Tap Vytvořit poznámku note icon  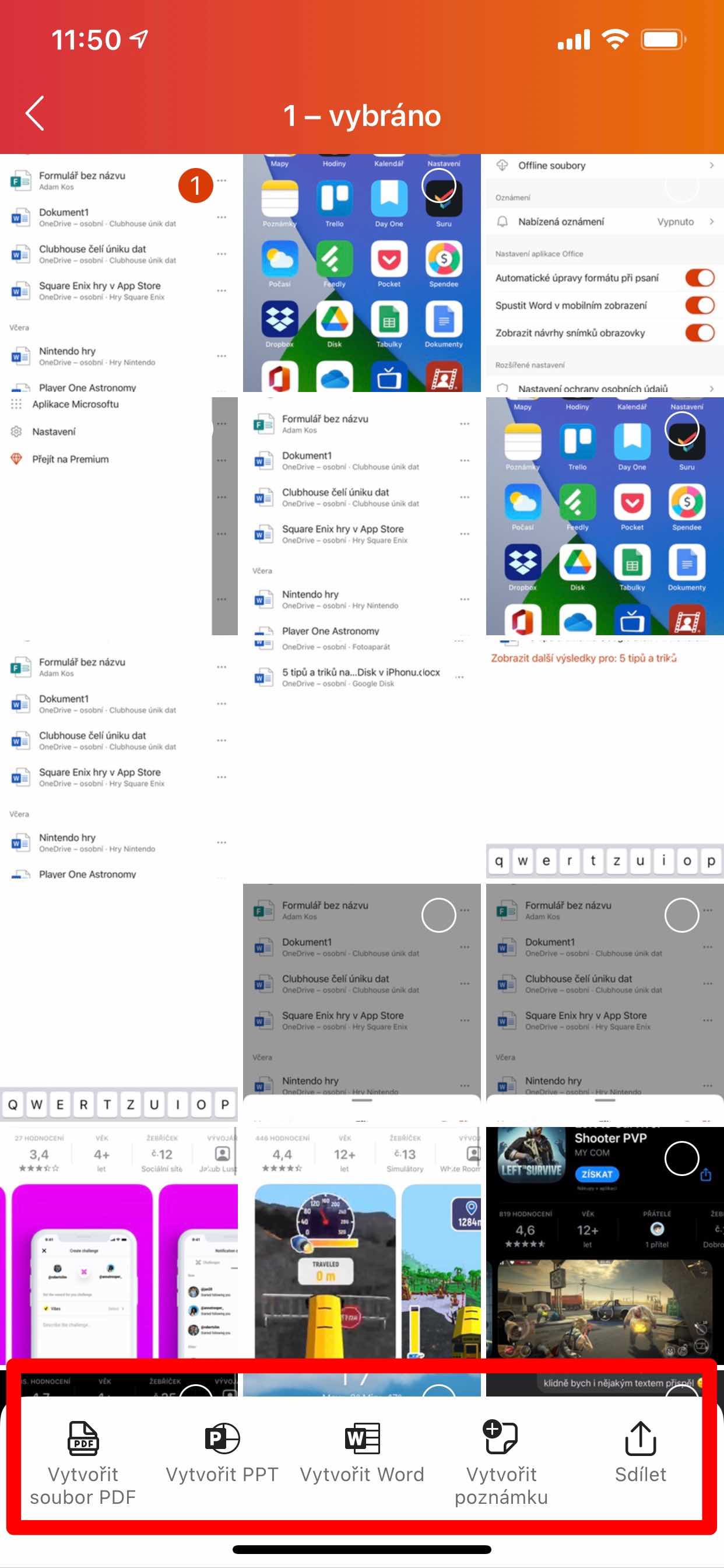(501, 1437)
